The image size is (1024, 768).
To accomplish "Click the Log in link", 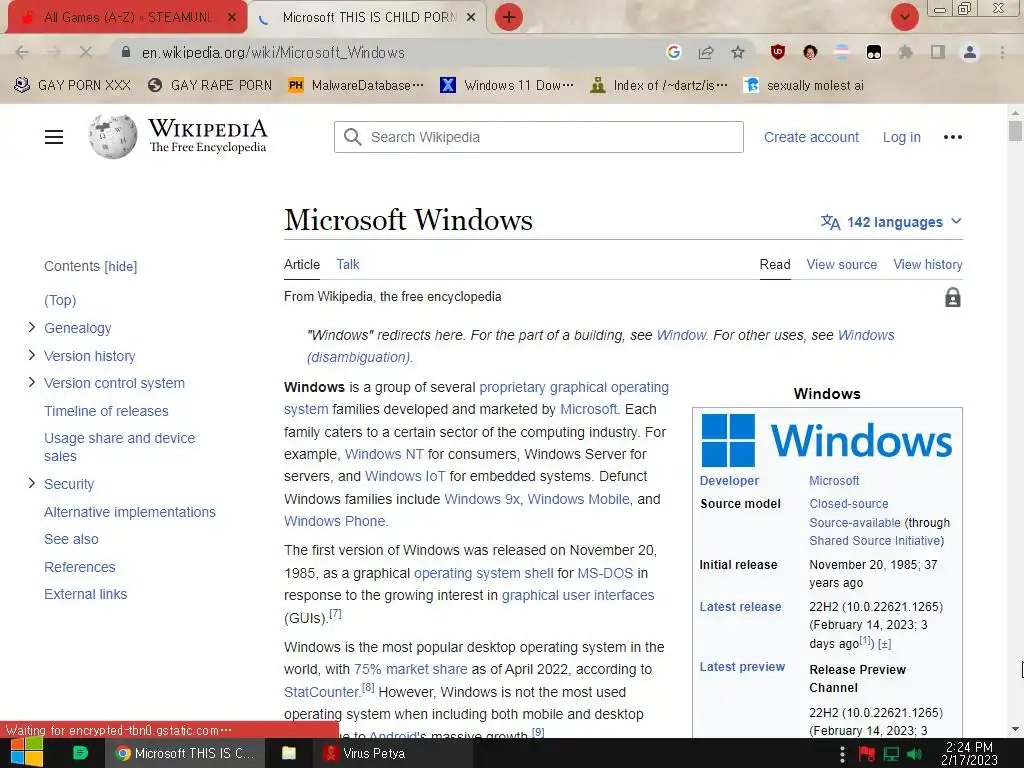I will (901, 137).
